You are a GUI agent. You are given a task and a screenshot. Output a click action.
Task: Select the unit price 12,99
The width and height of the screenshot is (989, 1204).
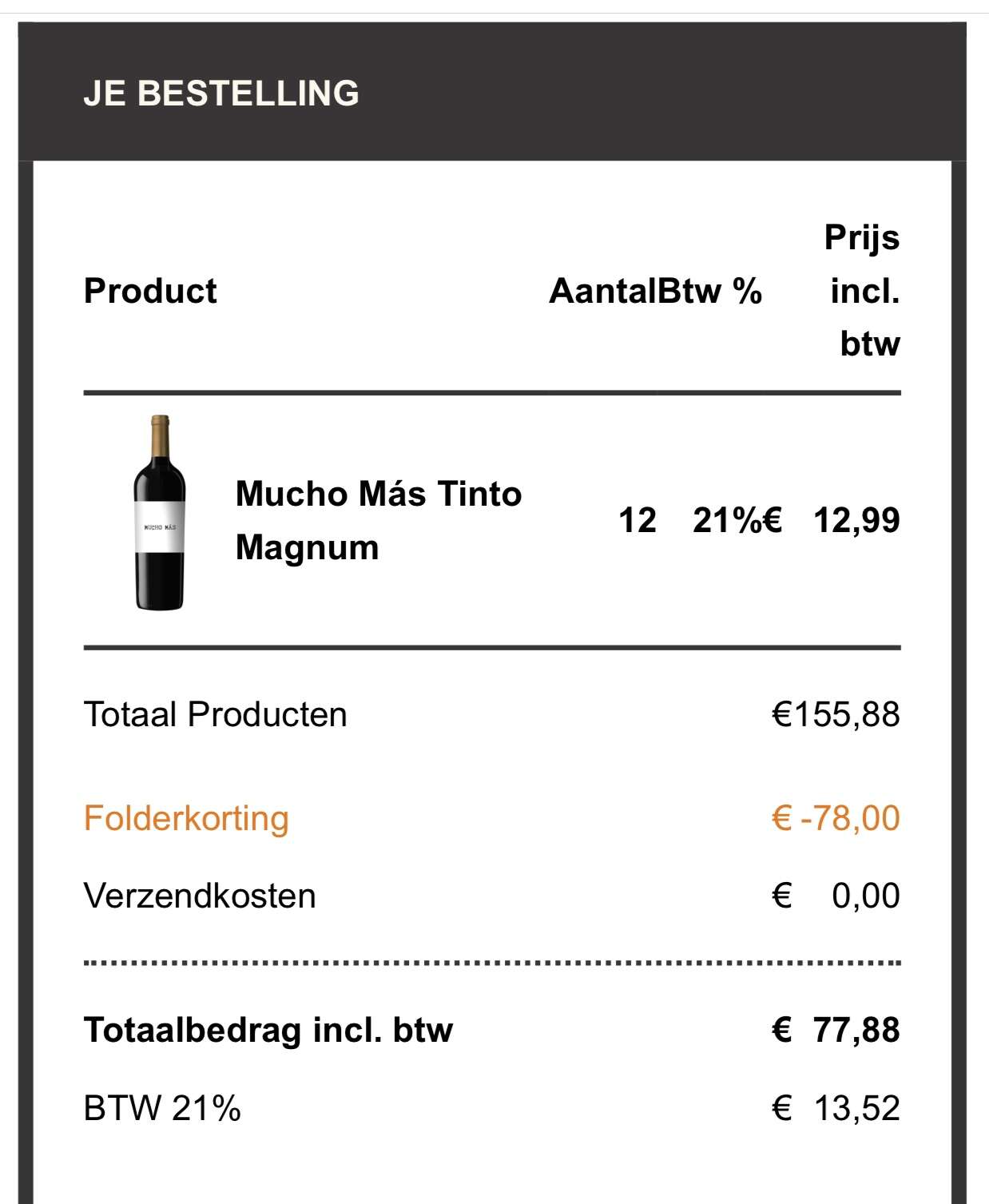coord(856,520)
